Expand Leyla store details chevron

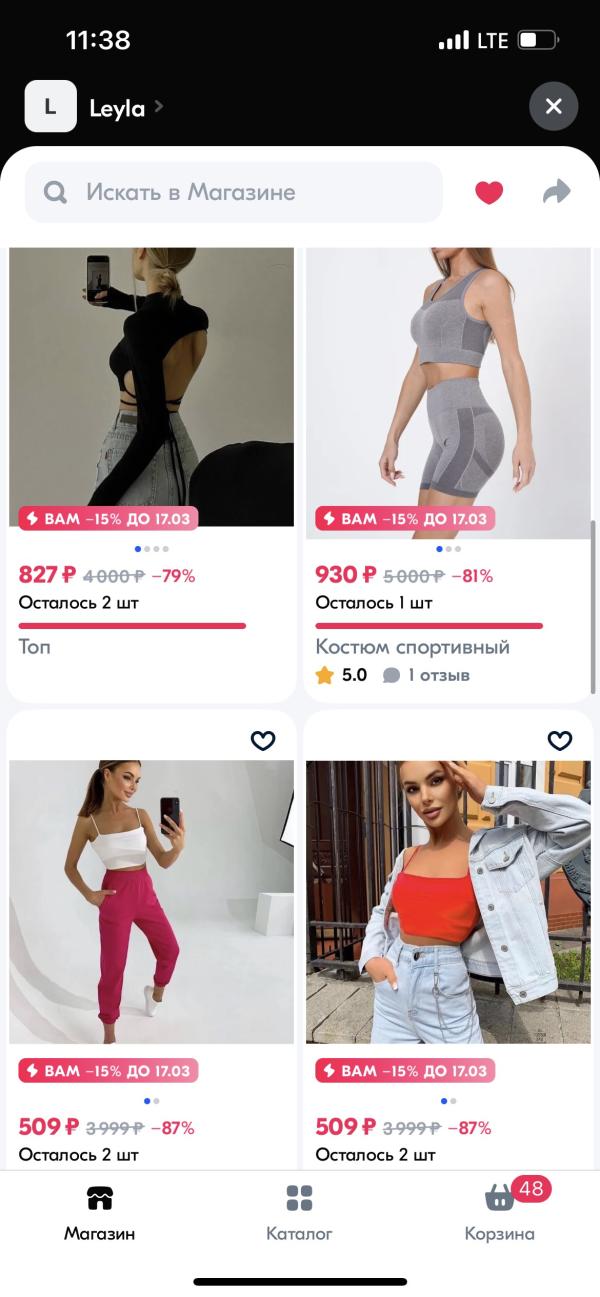click(x=158, y=106)
